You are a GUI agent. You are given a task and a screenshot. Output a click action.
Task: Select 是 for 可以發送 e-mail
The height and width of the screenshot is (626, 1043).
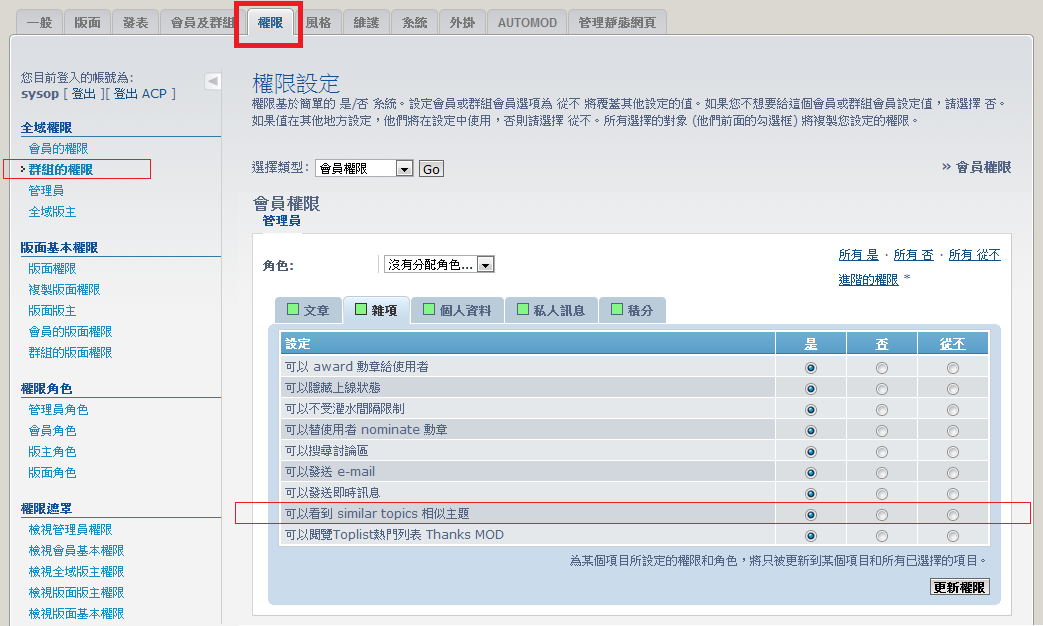click(x=810, y=472)
